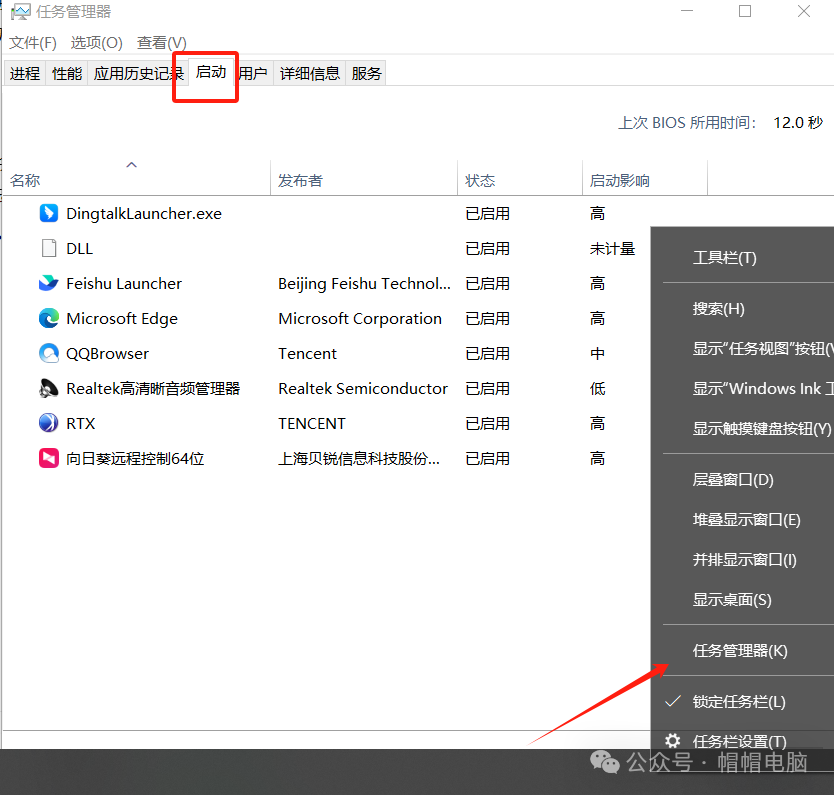Click the 上次 BIOS 所用时间 label

pos(687,123)
